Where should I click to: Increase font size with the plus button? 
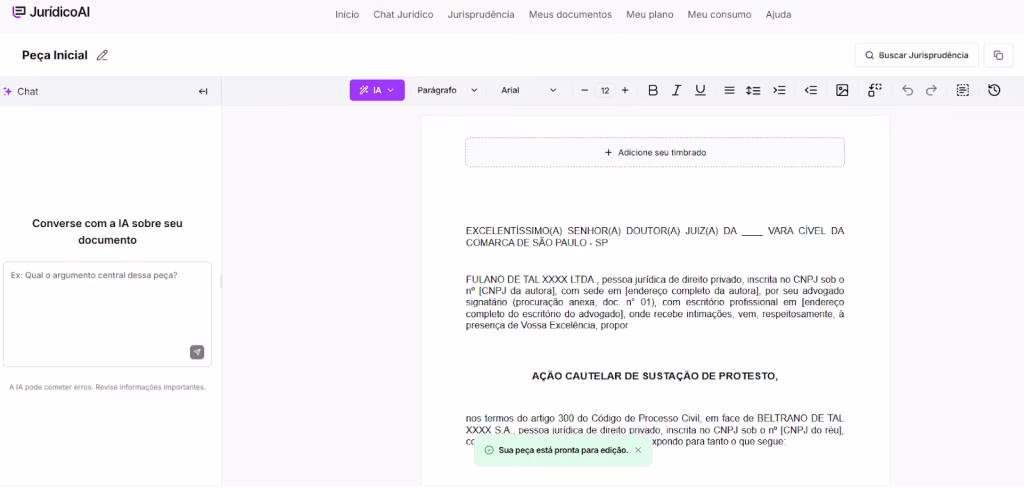click(x=625, y=90)
